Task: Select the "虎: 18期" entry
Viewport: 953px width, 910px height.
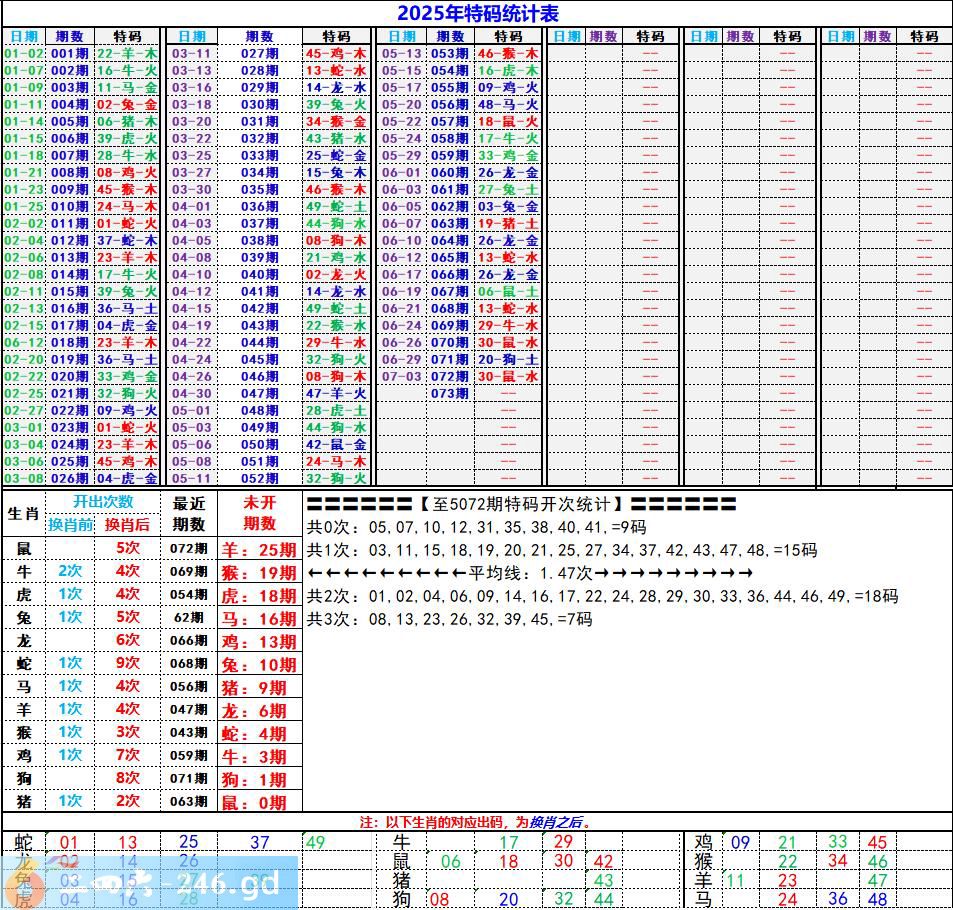Action: point(259,596)
